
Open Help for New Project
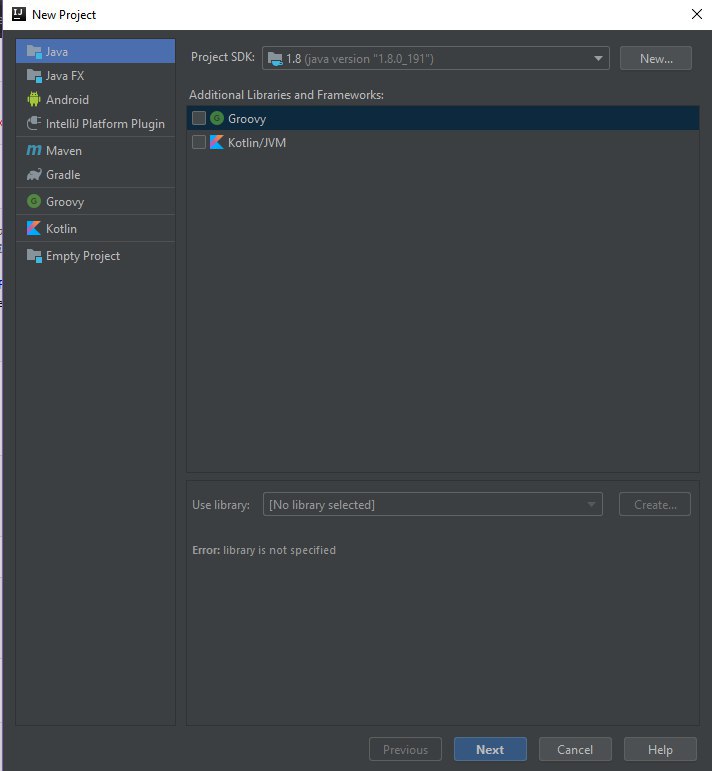tap(660, 749)
